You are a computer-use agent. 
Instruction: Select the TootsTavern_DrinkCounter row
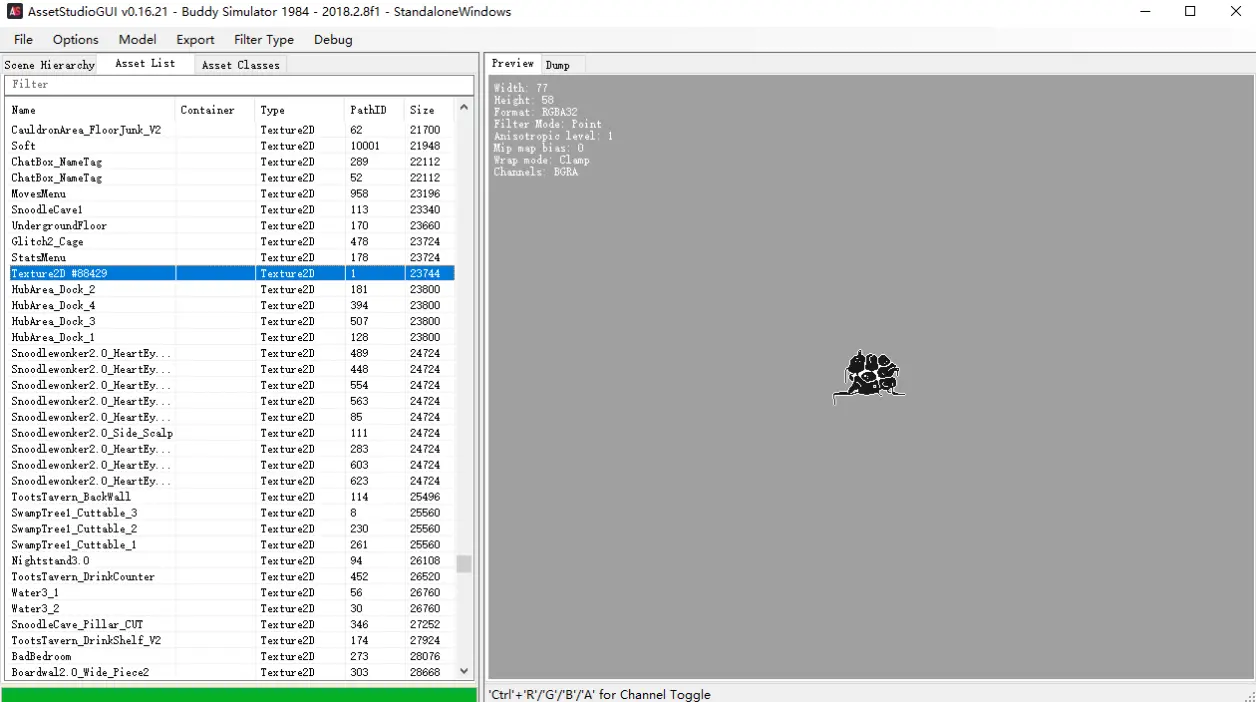pyautogui.click(x=230, y=577)
